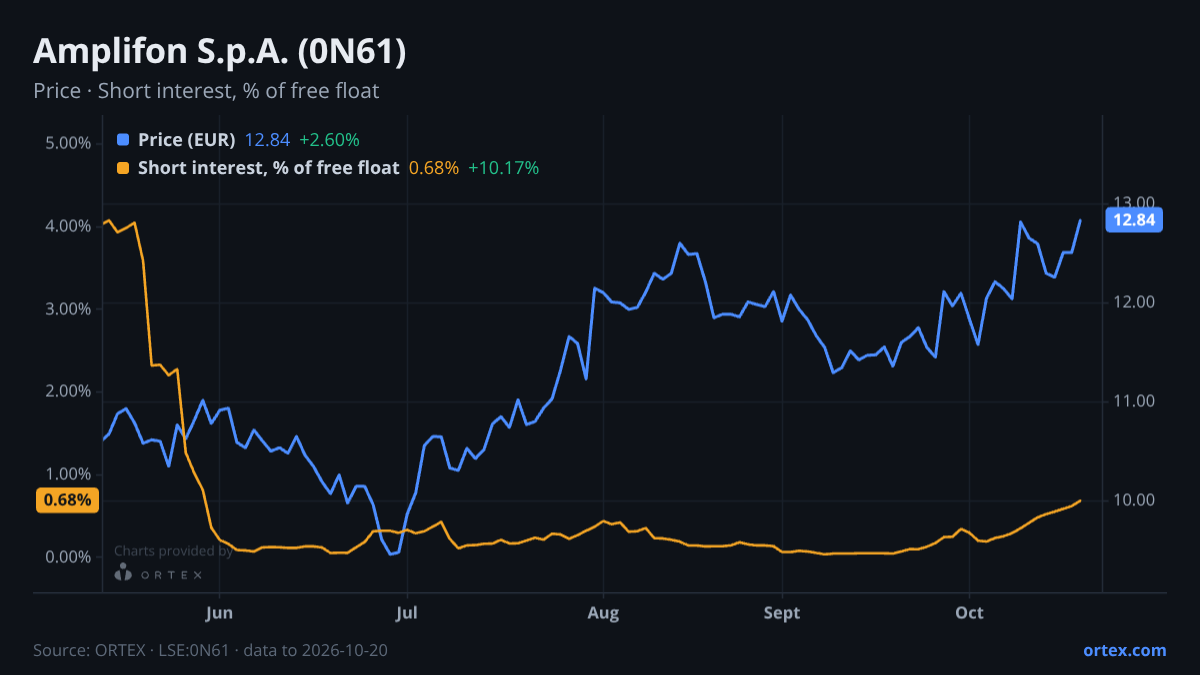Click the 5.00% left axis label
The image size is (1200, 675).
click(68, 143)
